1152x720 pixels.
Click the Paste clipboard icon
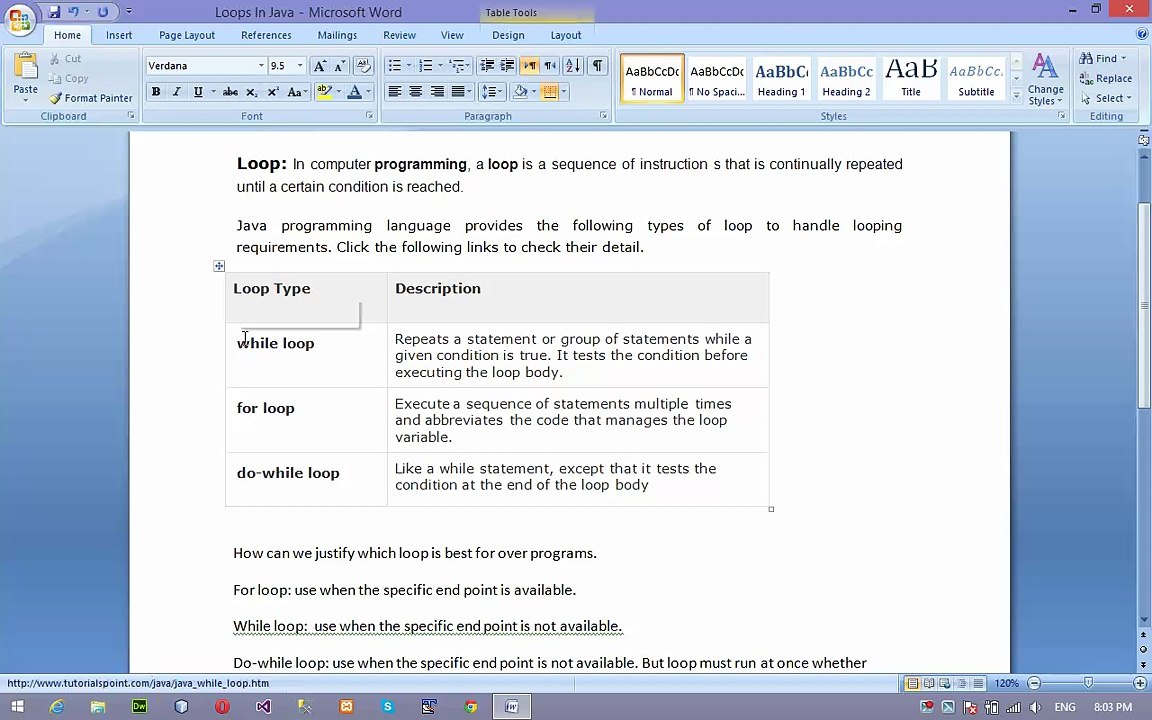point(26,67)
